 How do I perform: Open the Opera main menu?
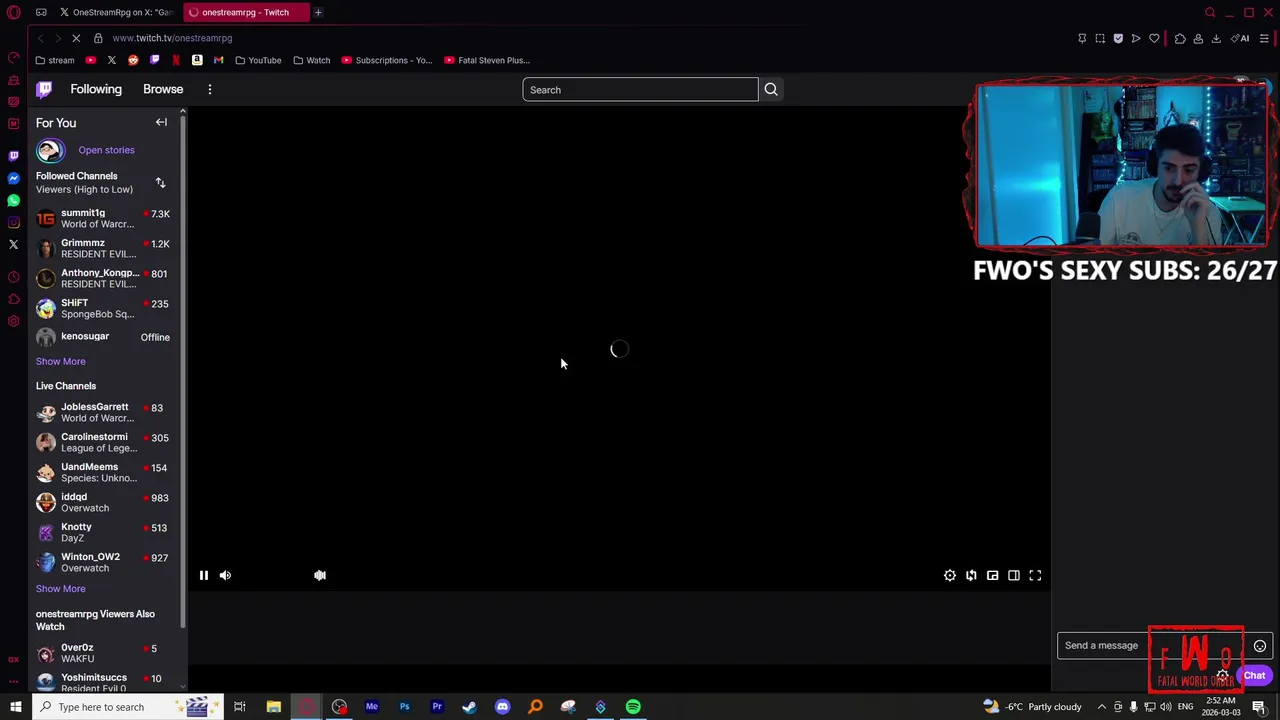coord(13,12)
